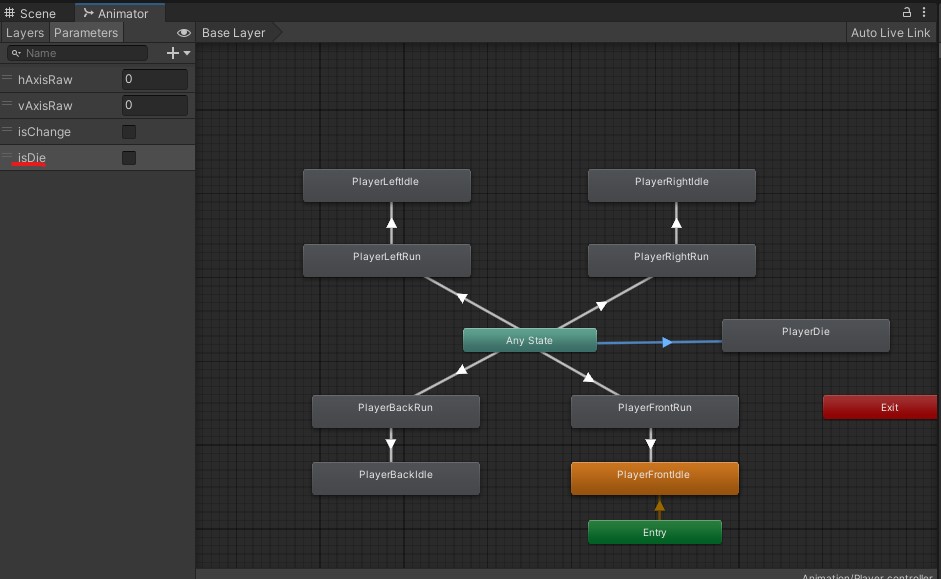
Task: Select the Any State node
Action: click(529, 340)
